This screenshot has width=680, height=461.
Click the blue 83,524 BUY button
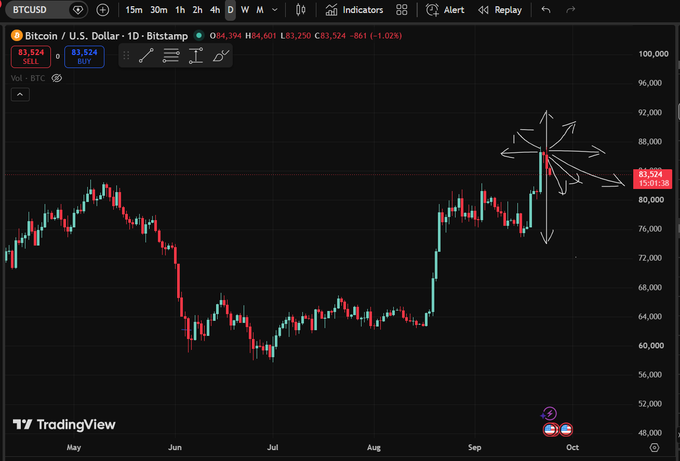click(84, 56)
